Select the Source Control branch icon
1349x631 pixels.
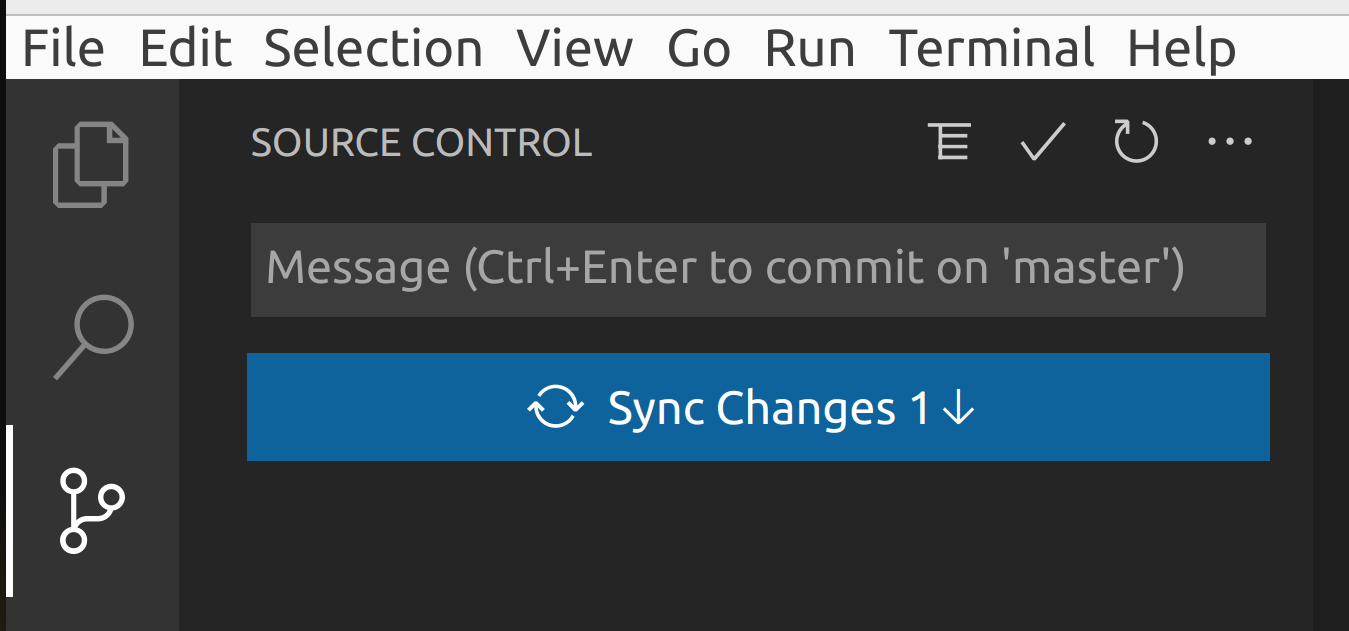(91, 510)
